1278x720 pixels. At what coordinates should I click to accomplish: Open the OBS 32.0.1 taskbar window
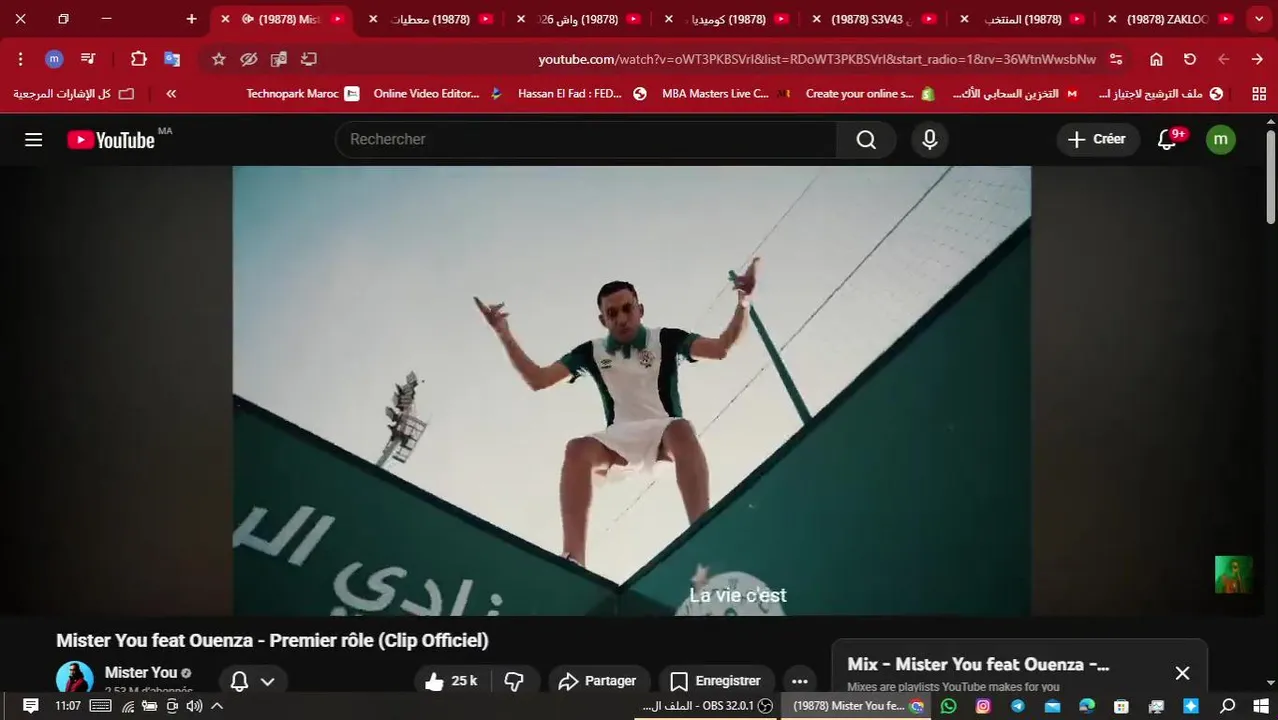point(707,706)
